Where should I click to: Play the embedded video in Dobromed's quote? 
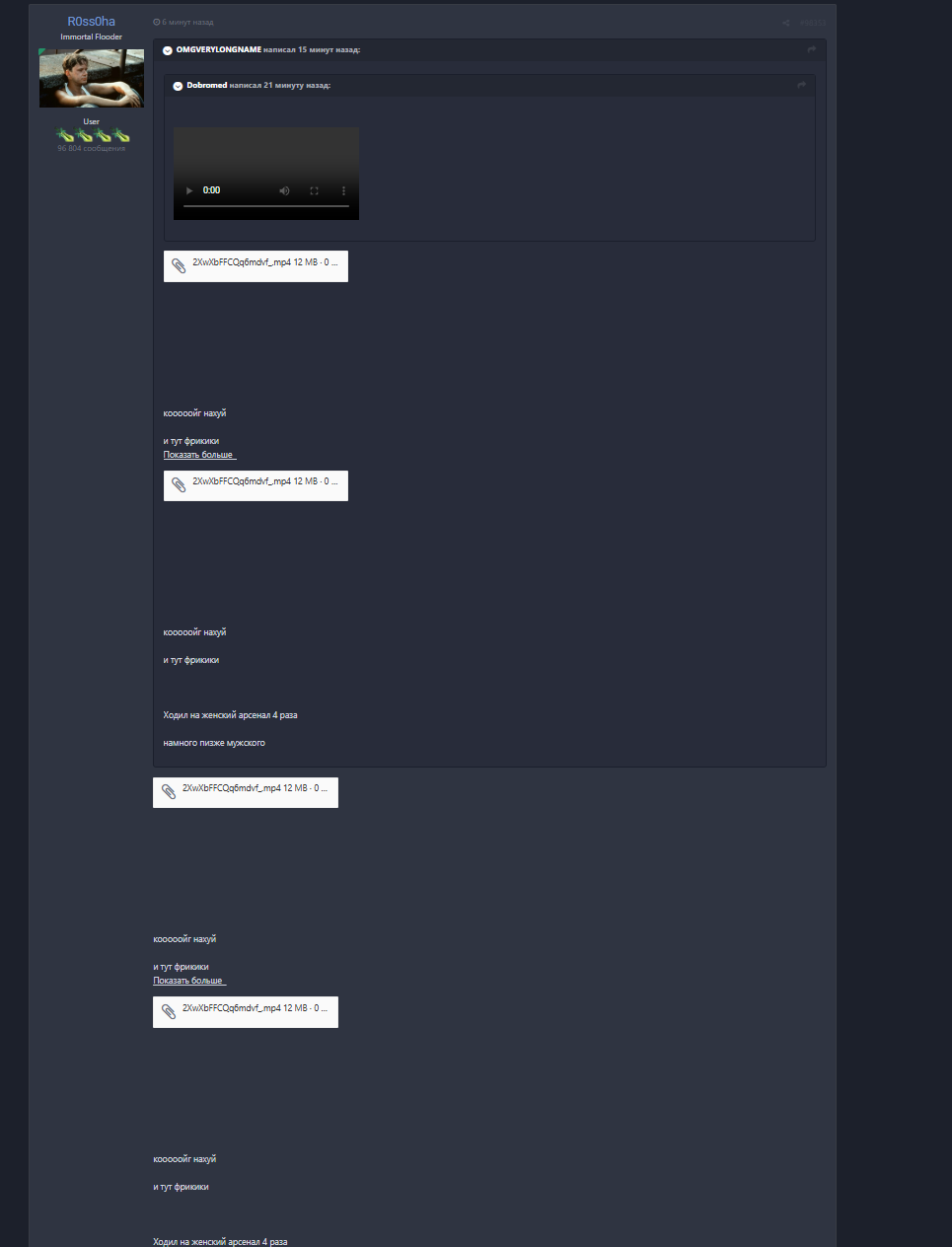[x=189, y=190]
